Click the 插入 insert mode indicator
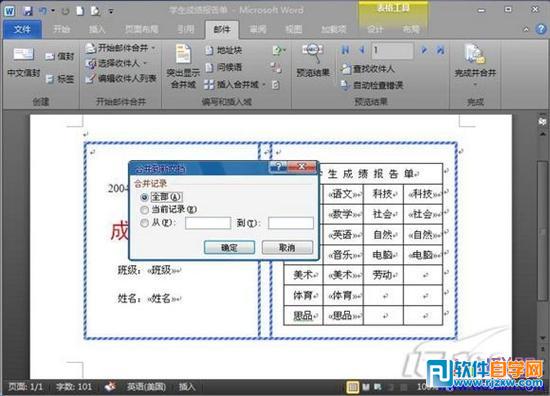 187,387
